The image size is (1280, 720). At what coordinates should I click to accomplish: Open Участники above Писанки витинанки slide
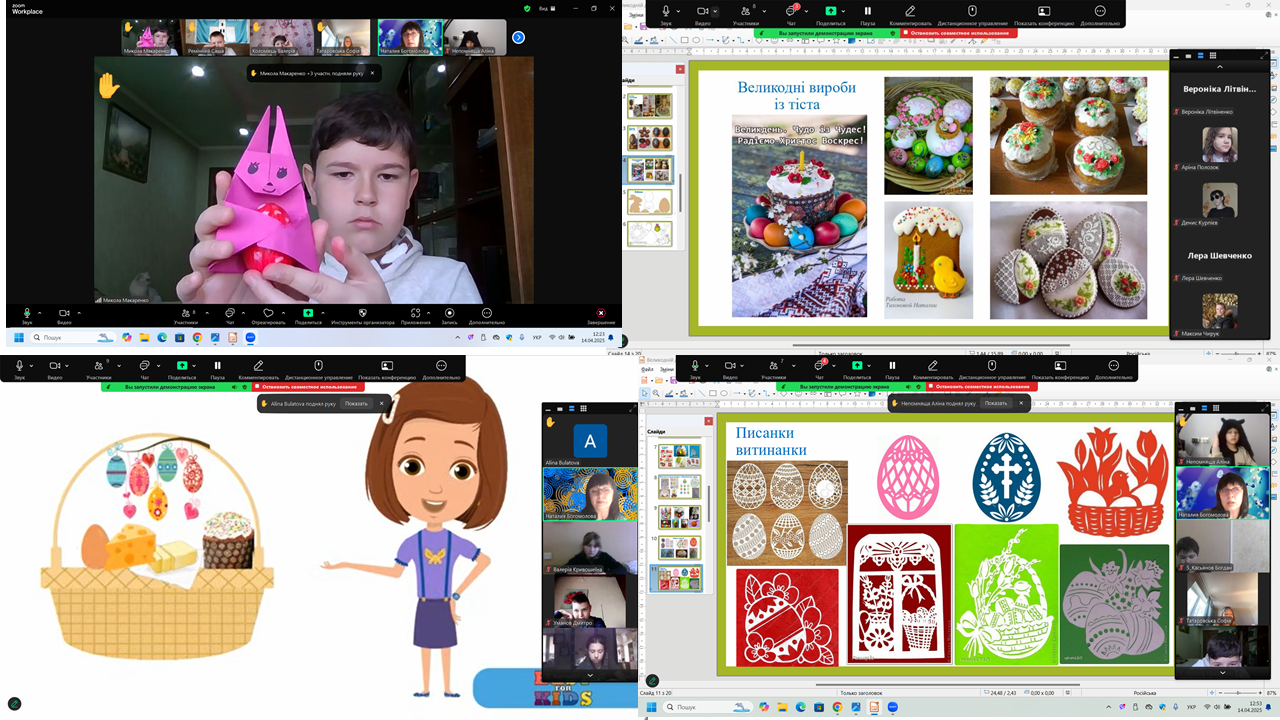[x=773, y=367]
